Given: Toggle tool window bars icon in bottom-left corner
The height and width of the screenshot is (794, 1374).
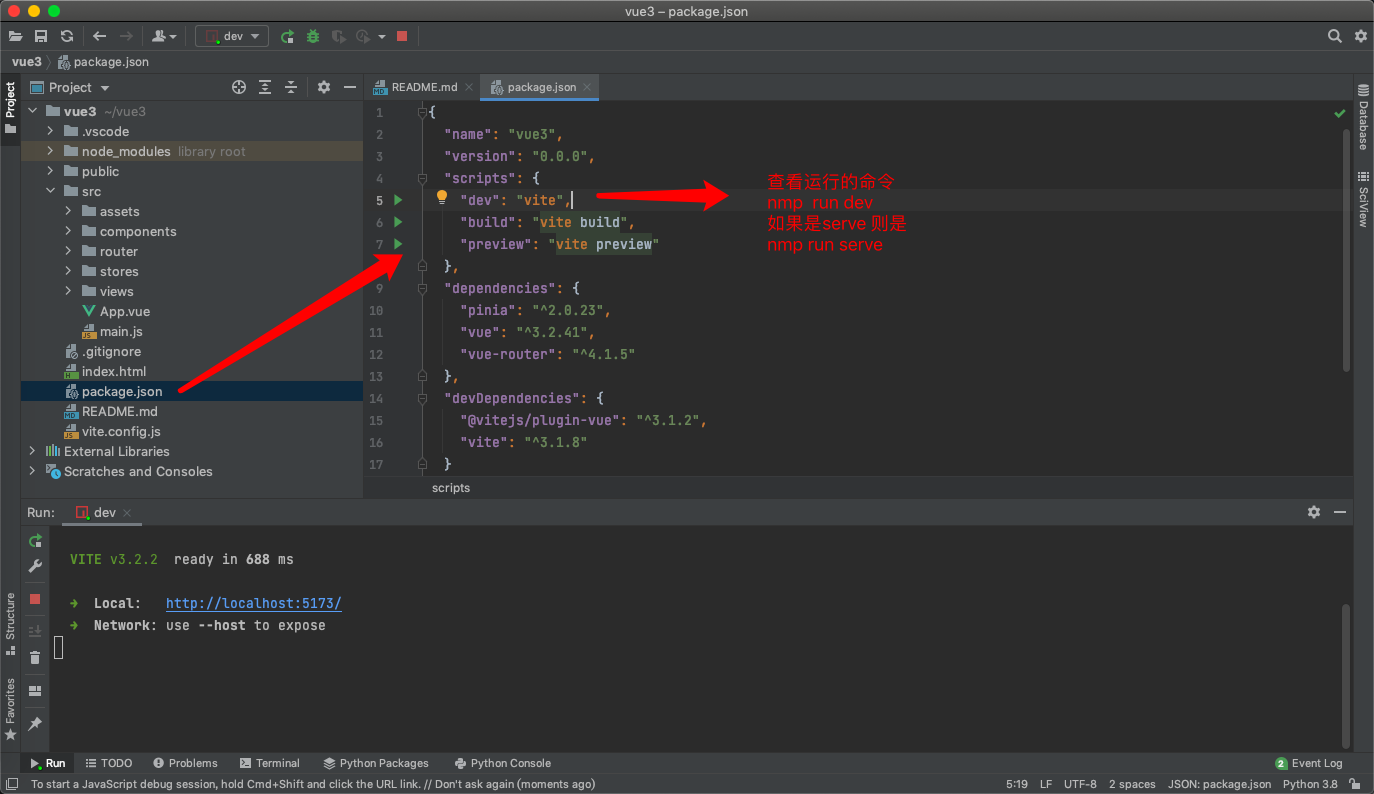Looking at the screenshot, I should (x=12, y=784).
